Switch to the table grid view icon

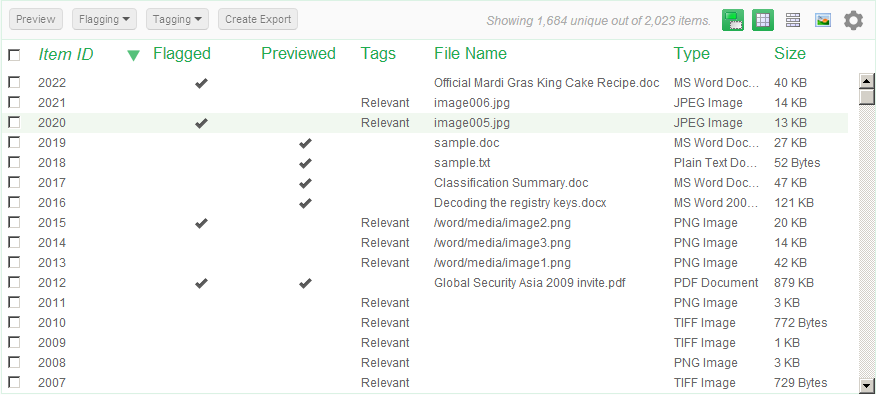pos(763,21)
